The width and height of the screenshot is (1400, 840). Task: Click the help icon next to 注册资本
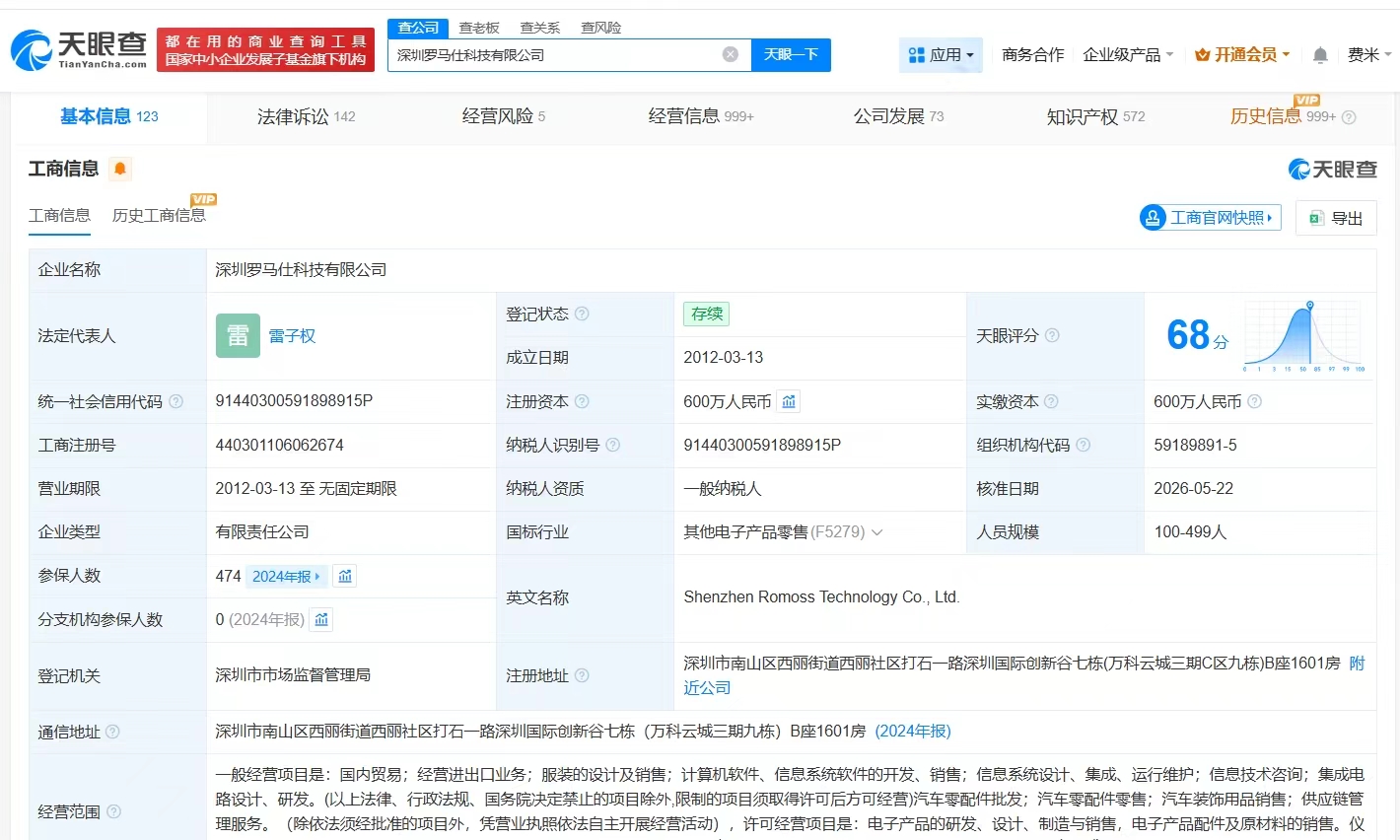(582, 401)
